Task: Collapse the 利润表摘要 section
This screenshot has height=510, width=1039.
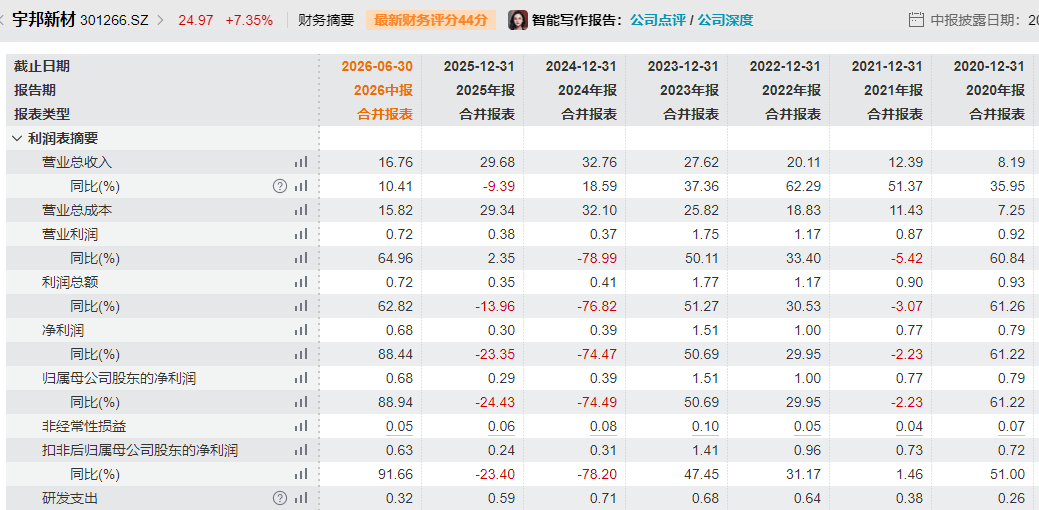Action: pos(17,138)
